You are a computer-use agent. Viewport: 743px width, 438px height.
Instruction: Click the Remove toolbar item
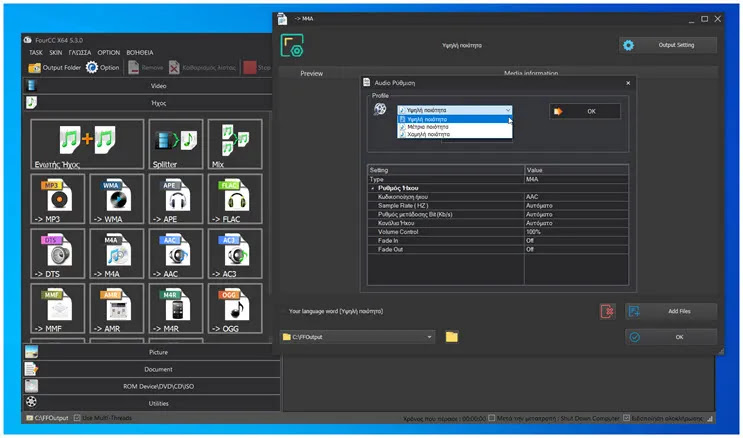(x=145, y=68)
